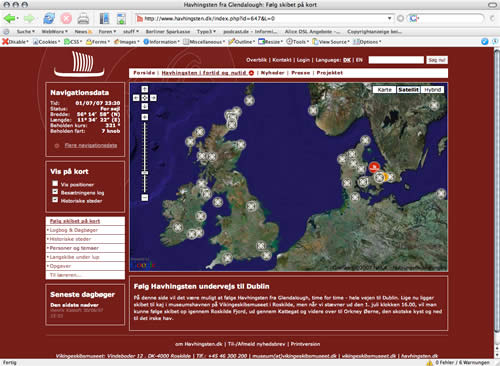Open the CSS dropdown
This screenshot has height=366, width=500.
coord(73,42)
